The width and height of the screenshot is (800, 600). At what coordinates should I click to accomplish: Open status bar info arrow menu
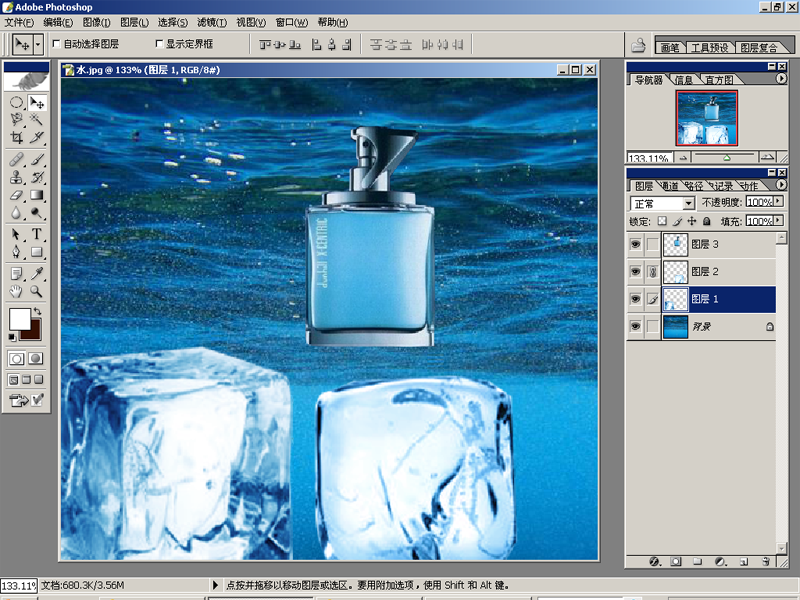pos(215,585)
